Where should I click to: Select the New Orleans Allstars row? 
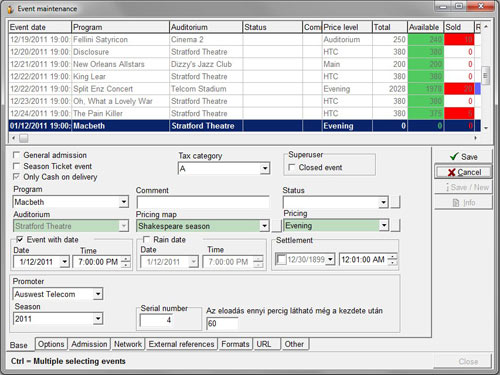(x=245, y=64)
